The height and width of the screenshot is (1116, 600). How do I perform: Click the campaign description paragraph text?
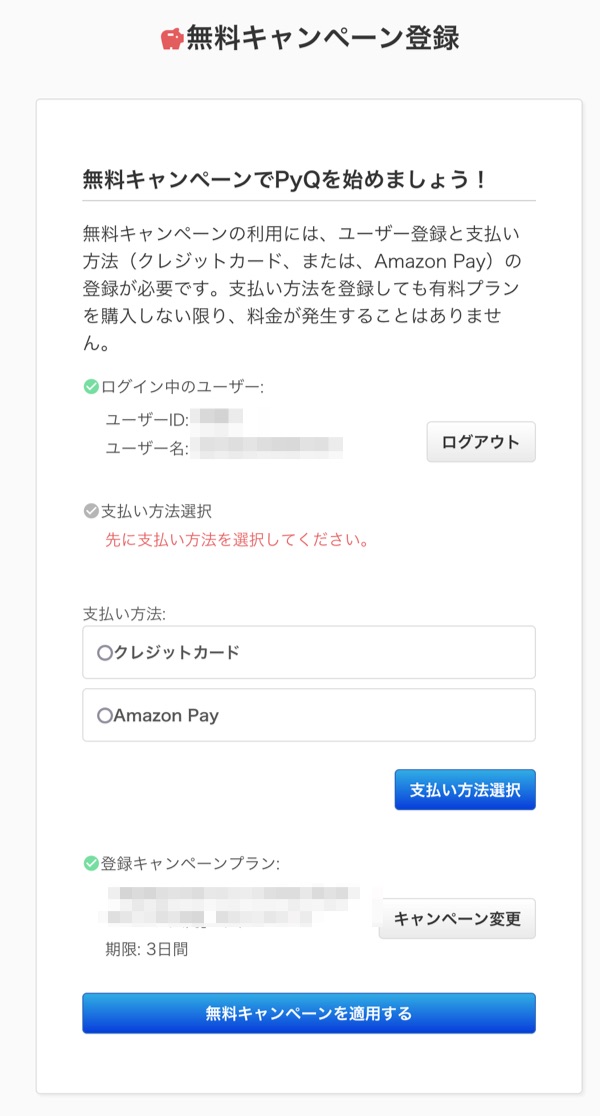[x=300, y=289]
